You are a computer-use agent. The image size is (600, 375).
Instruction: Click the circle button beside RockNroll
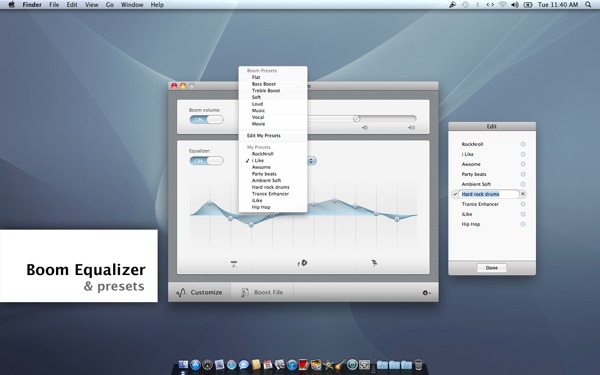click(x=523, y=144)
